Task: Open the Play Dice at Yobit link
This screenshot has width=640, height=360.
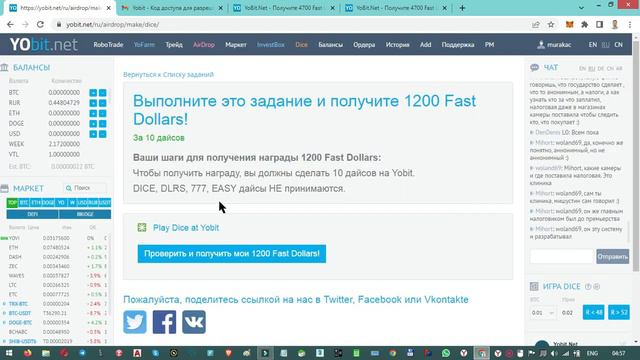Action: tap(186, 228)
